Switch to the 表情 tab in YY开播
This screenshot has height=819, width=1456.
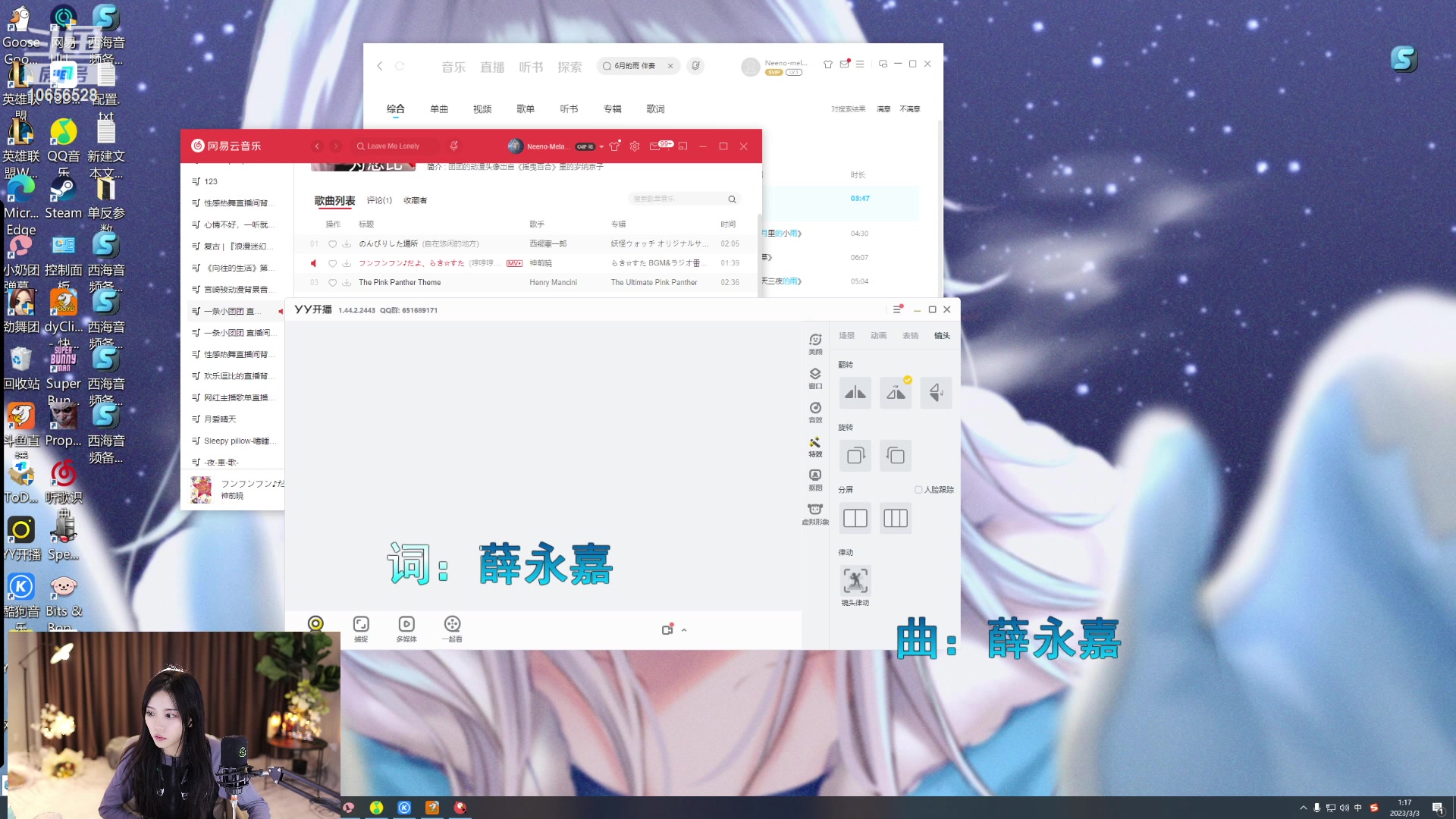[910, 335]
